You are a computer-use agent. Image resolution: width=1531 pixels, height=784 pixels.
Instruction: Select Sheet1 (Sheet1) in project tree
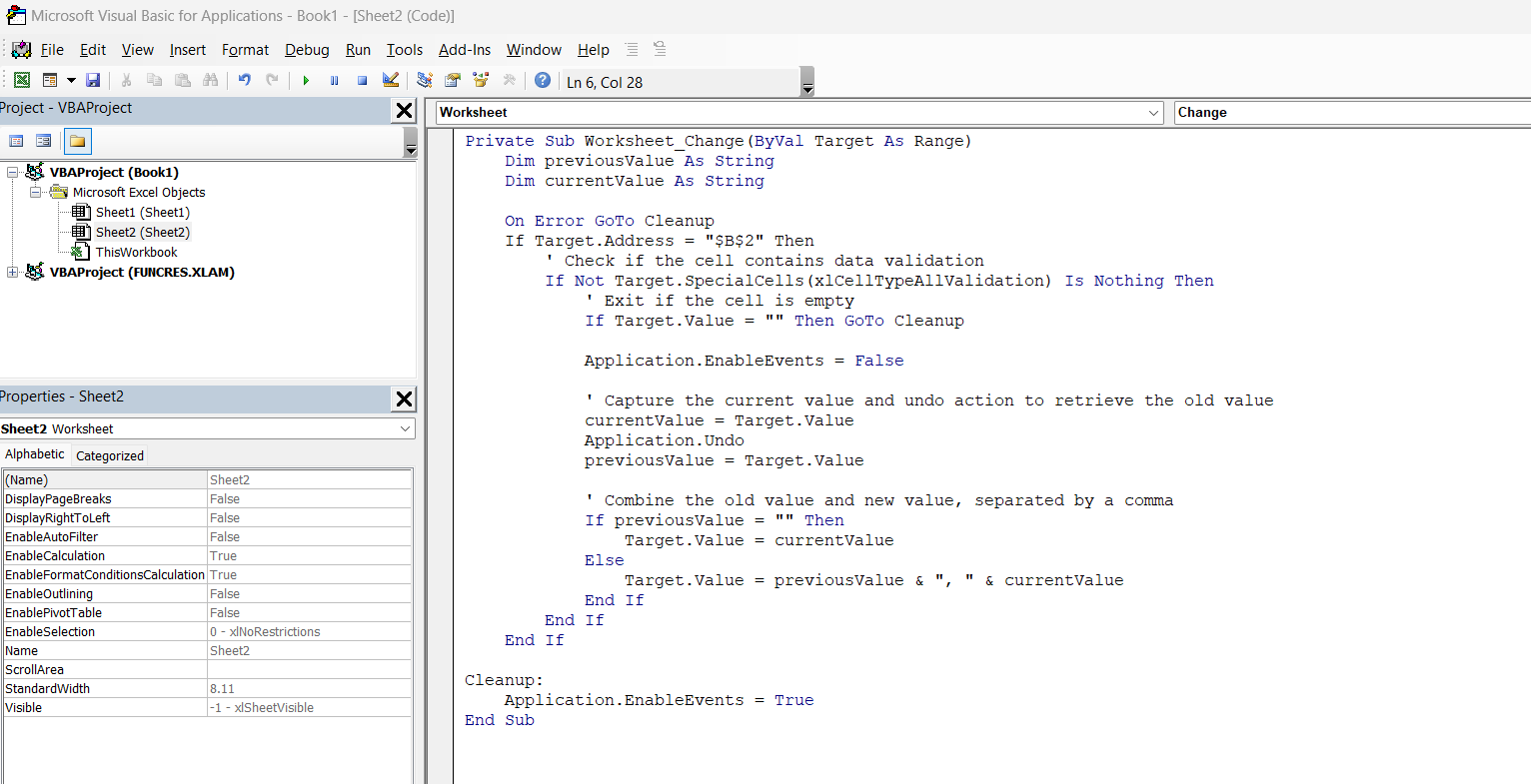[142, 212]
